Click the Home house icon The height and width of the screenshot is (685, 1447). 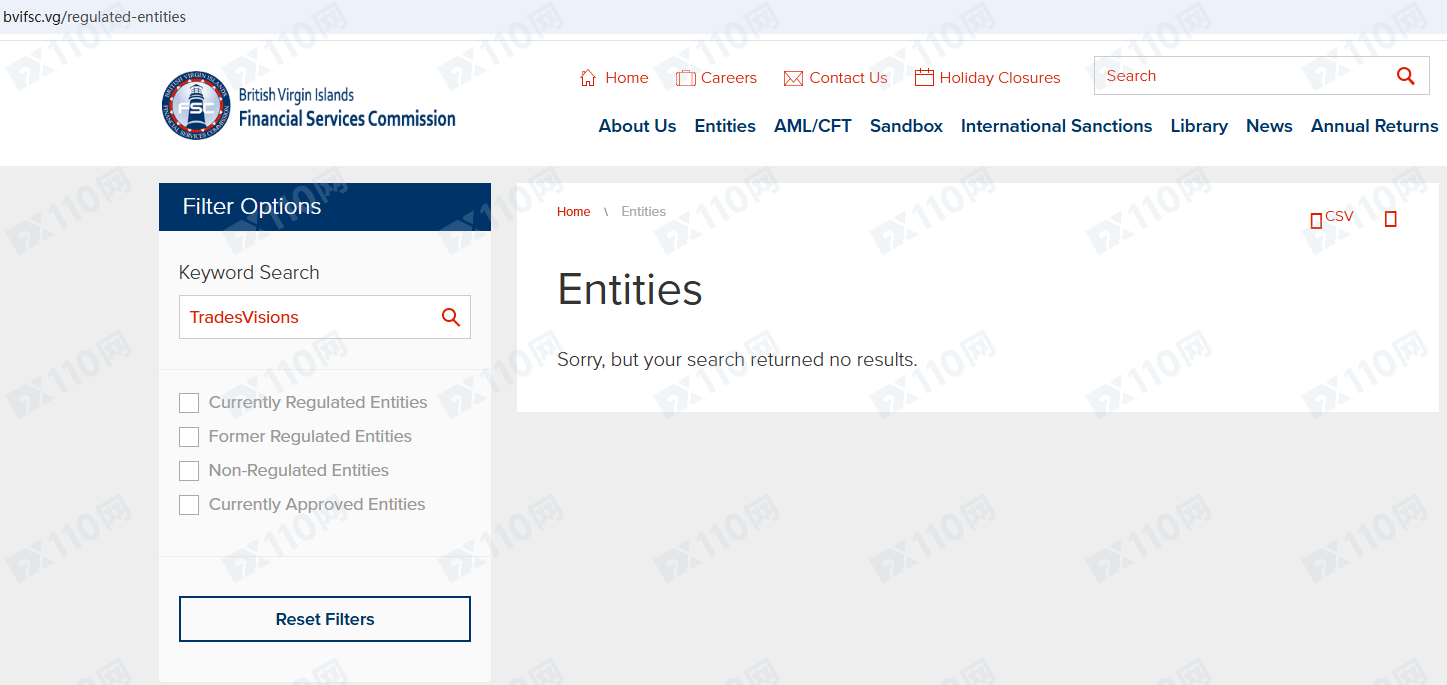[x=588, y=78]
